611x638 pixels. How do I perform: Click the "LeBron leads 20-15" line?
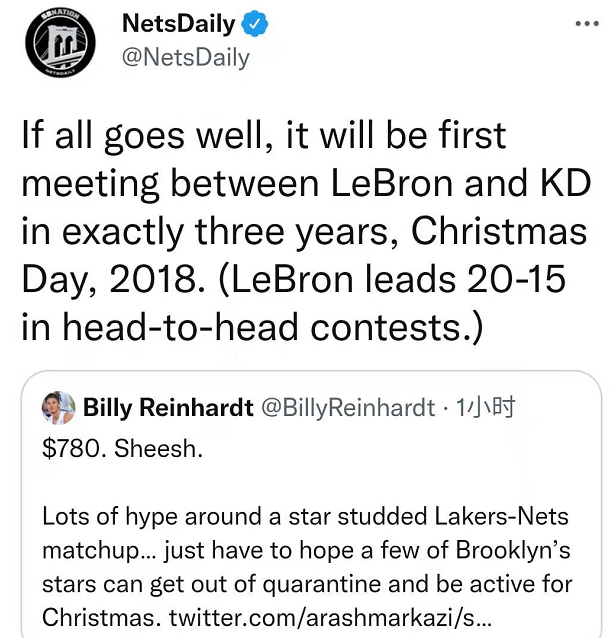click(293, 280)
